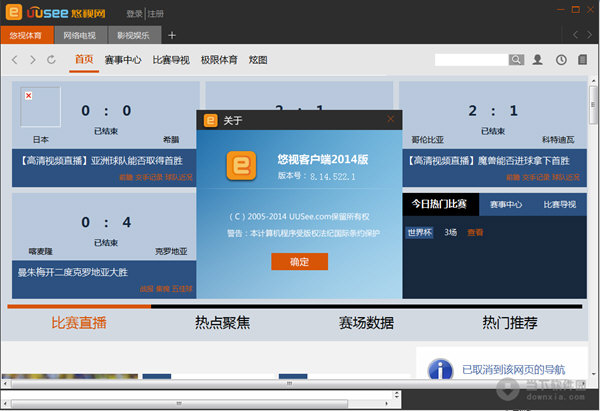Open the 首页 navigation item
The image size is (600, 411).
coord(84,59)
